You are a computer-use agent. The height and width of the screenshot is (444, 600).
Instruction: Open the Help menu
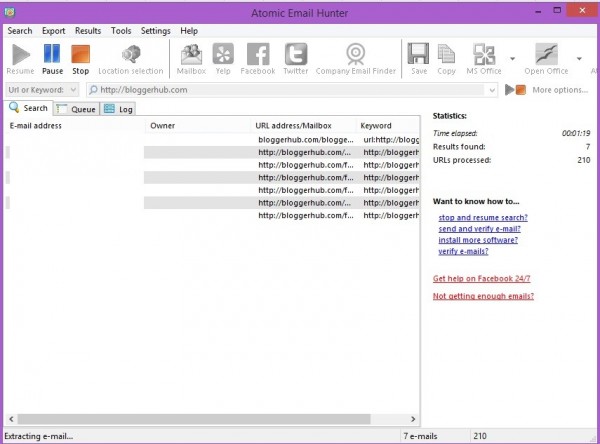189,31
